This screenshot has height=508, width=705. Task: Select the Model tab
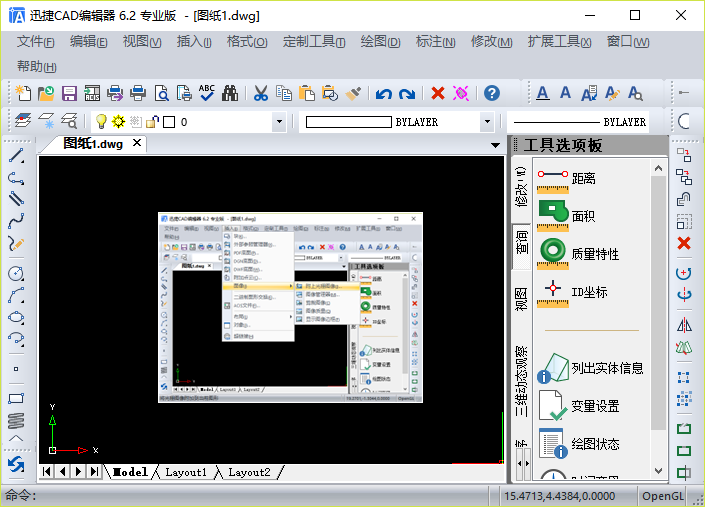130,472
